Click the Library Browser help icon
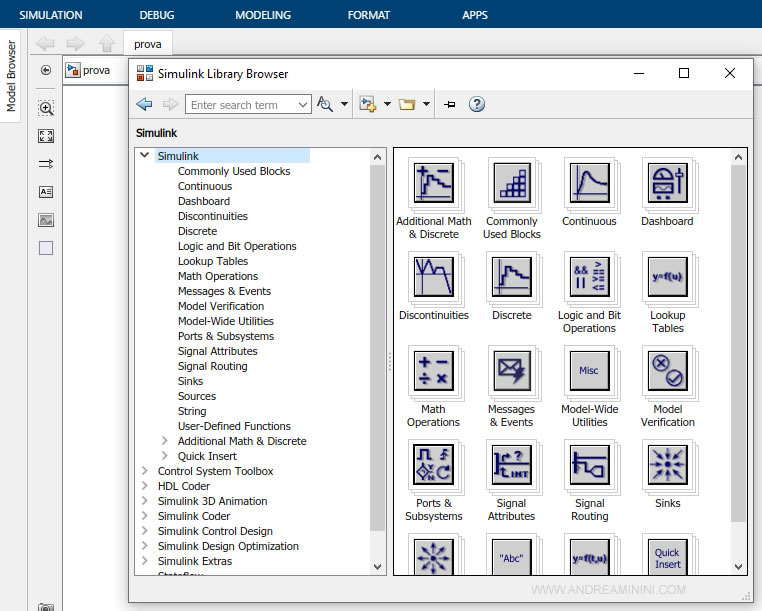Screen dimensions: 762x611 coord(477,104)
